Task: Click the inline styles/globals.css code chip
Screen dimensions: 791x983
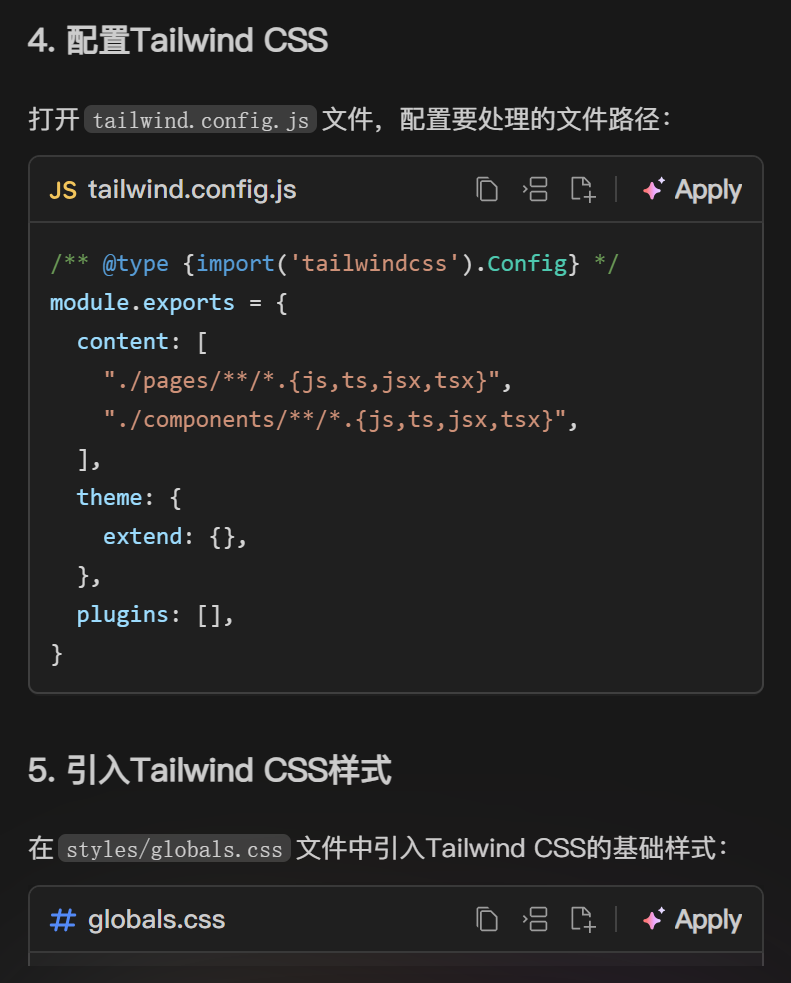Action: 174,850
